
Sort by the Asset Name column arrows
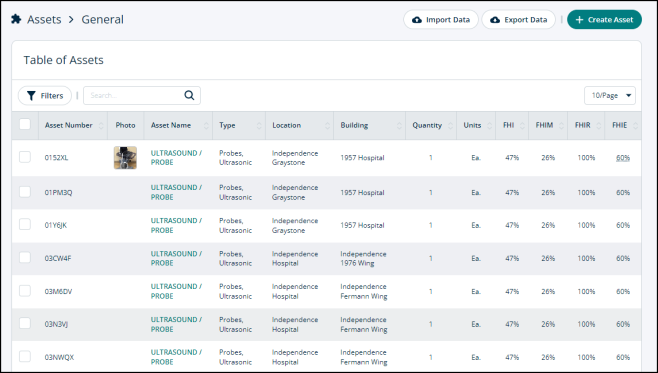click(206, 125)
